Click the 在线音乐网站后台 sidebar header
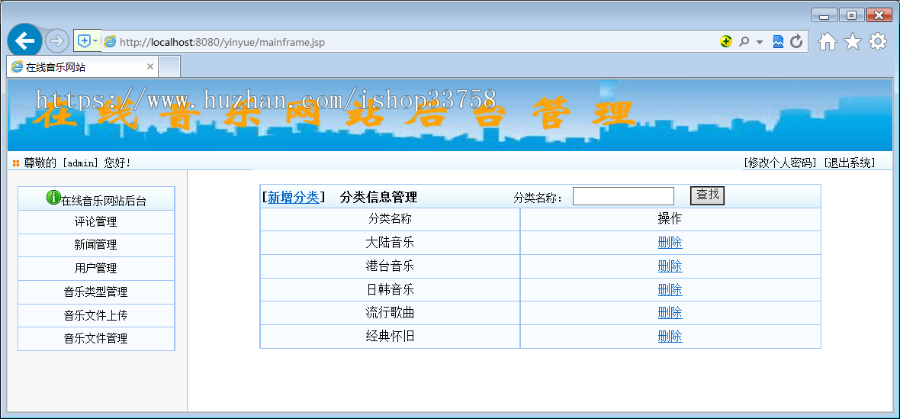 pos(96,199)
